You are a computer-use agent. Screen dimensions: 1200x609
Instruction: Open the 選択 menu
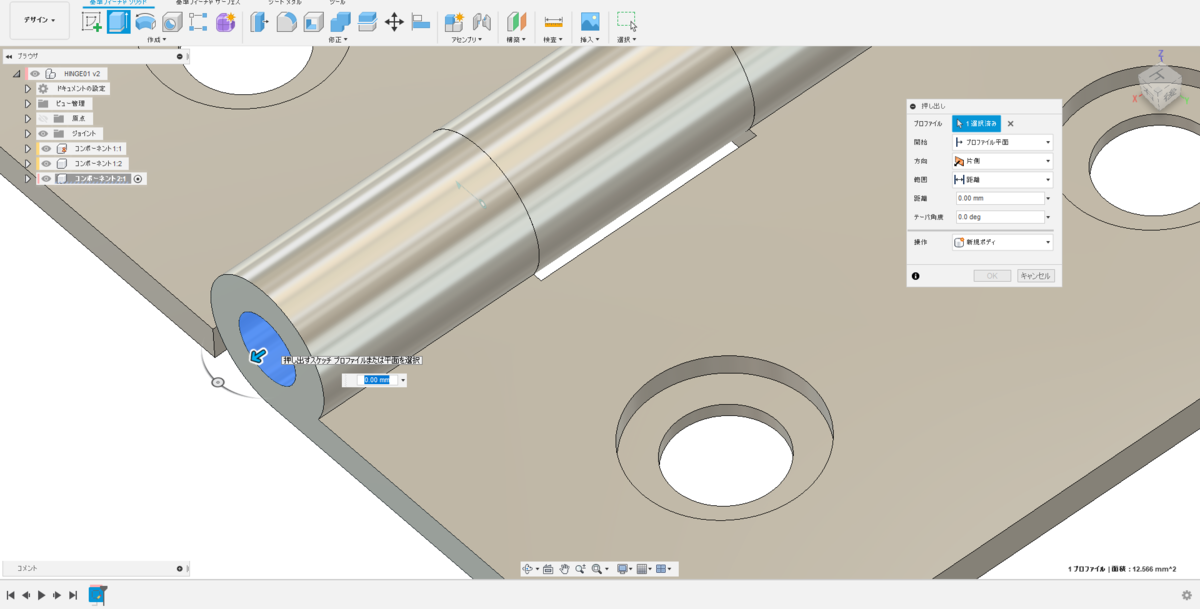pos(627,40)
